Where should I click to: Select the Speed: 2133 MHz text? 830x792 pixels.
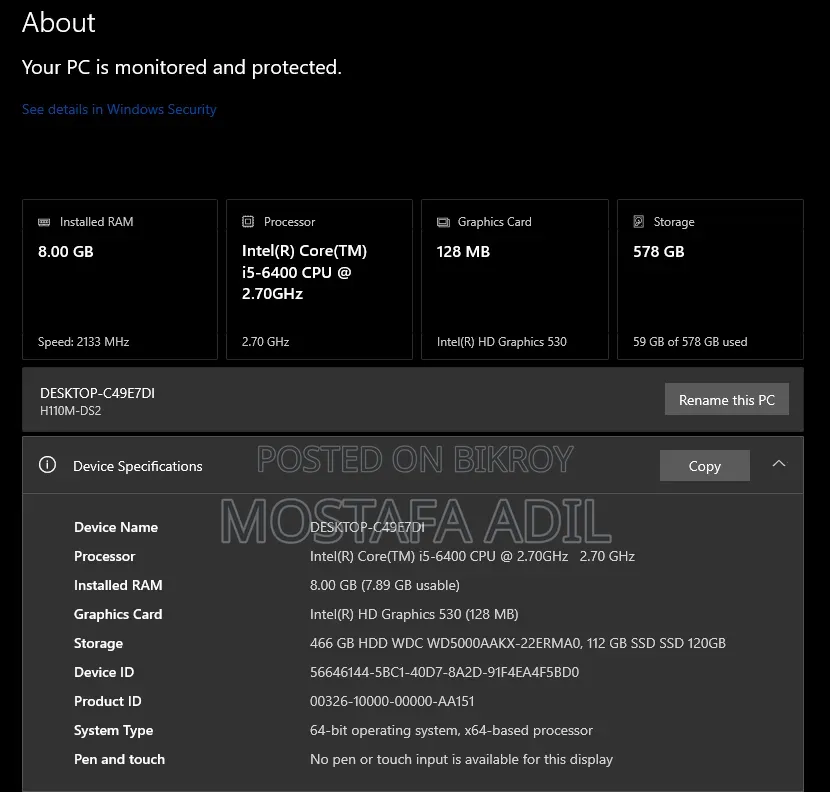coord(84,342)
